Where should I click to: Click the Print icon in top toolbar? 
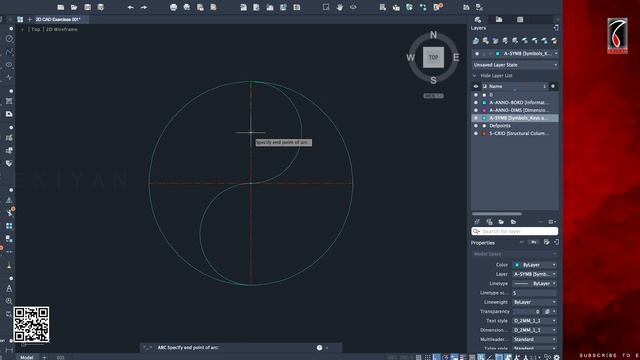click(x=173, y=7)
